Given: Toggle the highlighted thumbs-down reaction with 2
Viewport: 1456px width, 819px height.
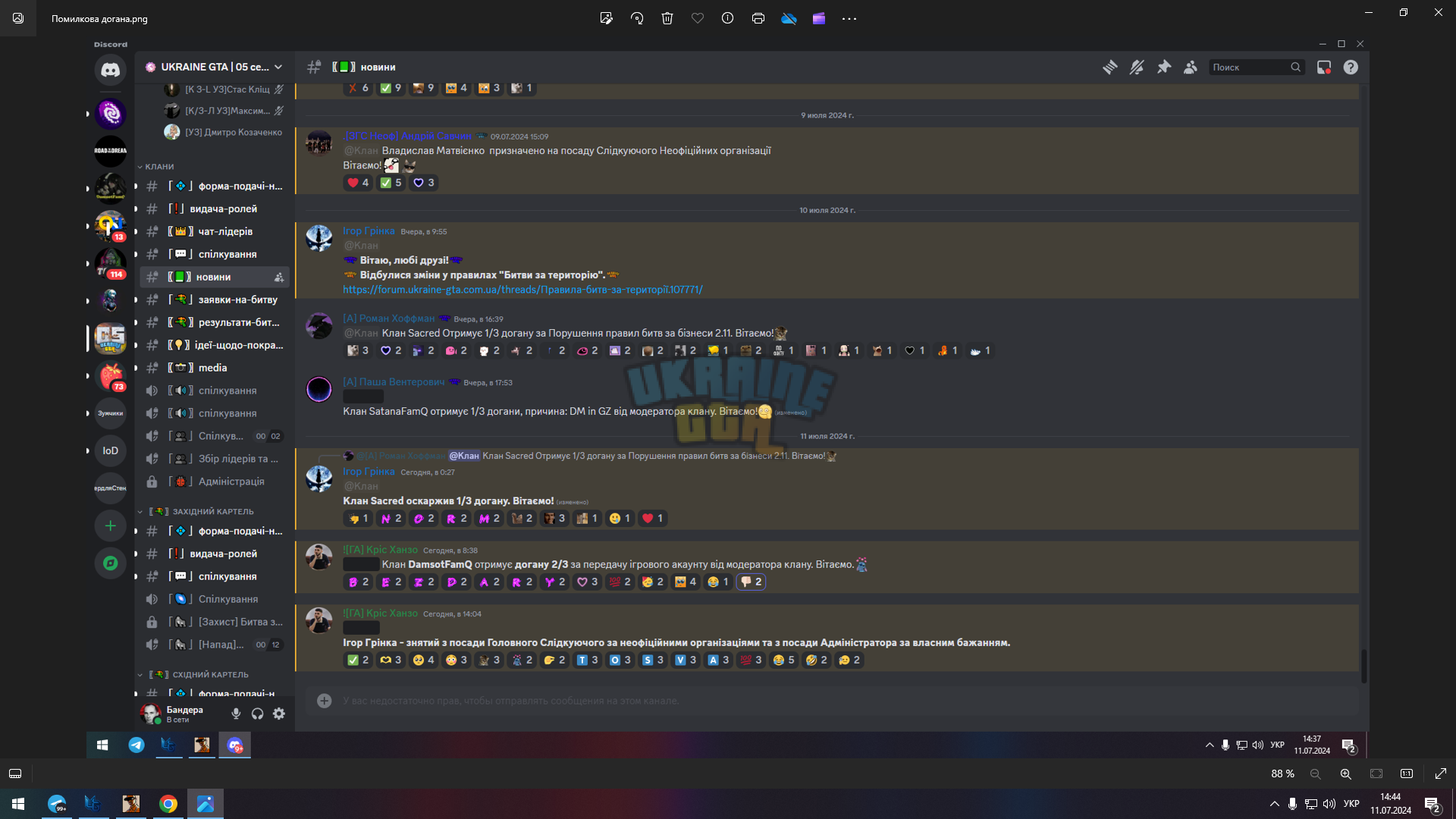Looking at the screenshot, I should point(751,582).
